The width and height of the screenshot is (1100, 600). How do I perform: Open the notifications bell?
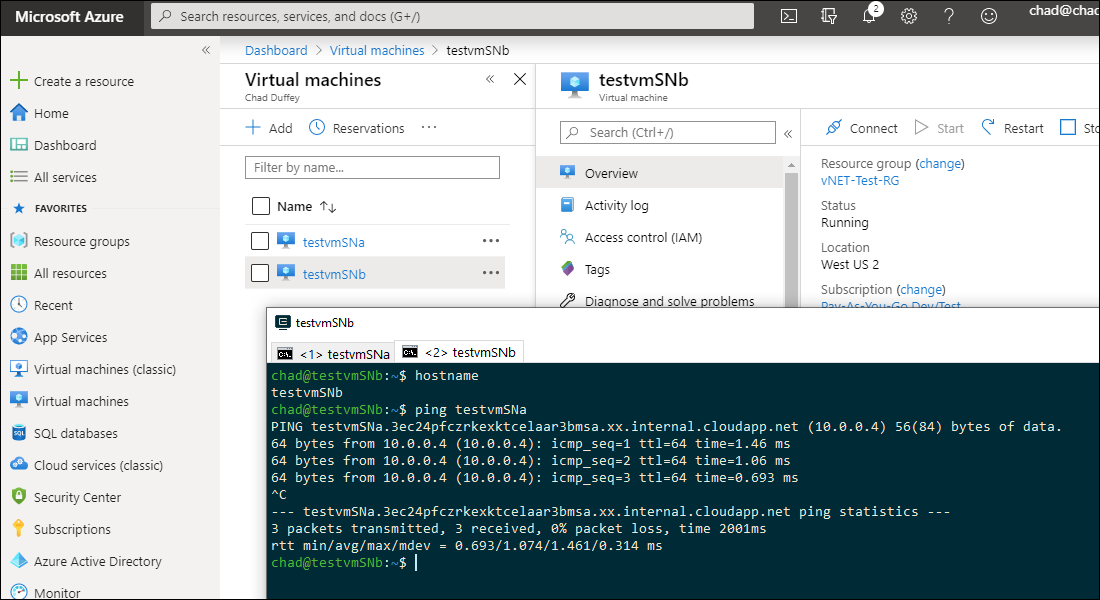pos(869,15)
